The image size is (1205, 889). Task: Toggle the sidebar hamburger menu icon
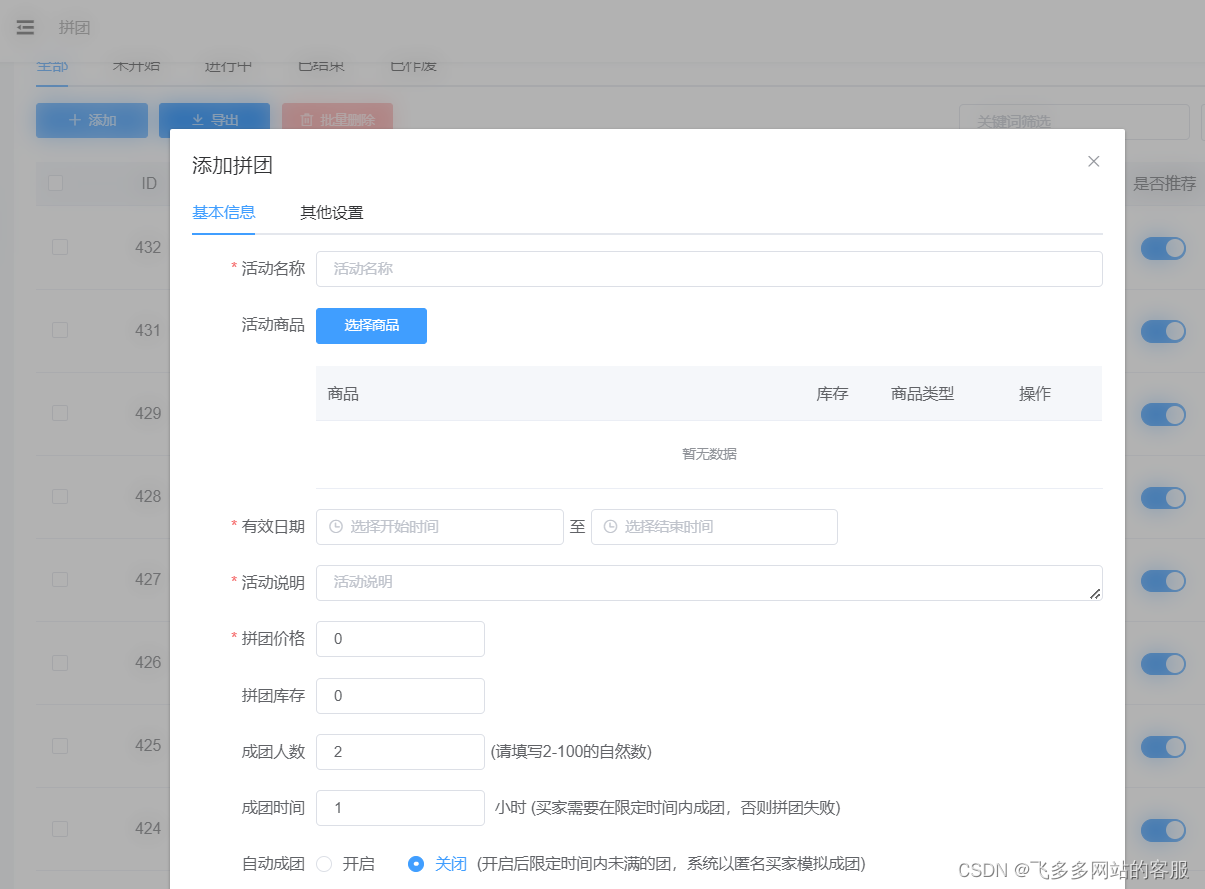[x=25, y=28]
